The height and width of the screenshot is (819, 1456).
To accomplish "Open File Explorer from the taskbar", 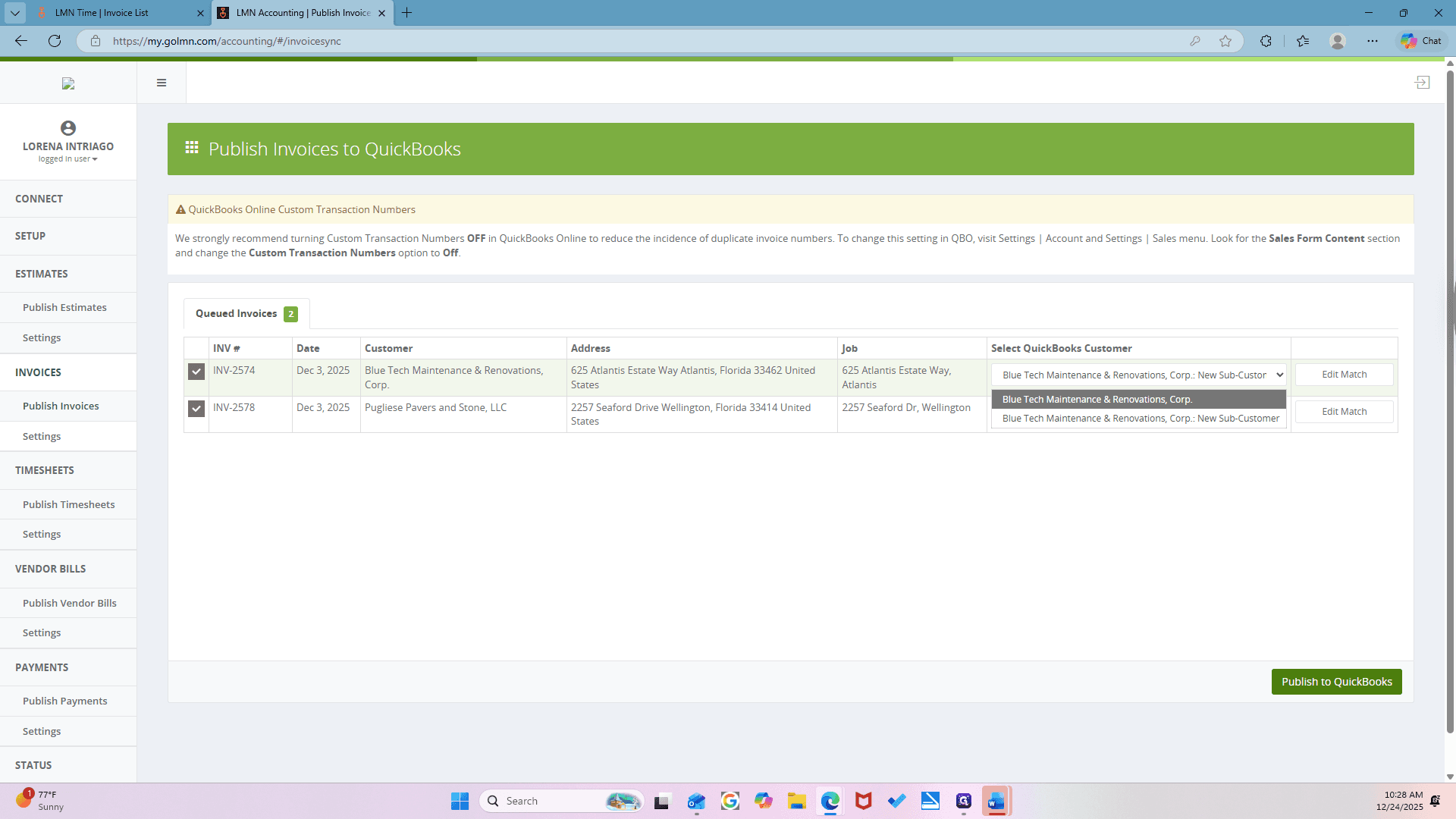I will (x=796, y=801).
